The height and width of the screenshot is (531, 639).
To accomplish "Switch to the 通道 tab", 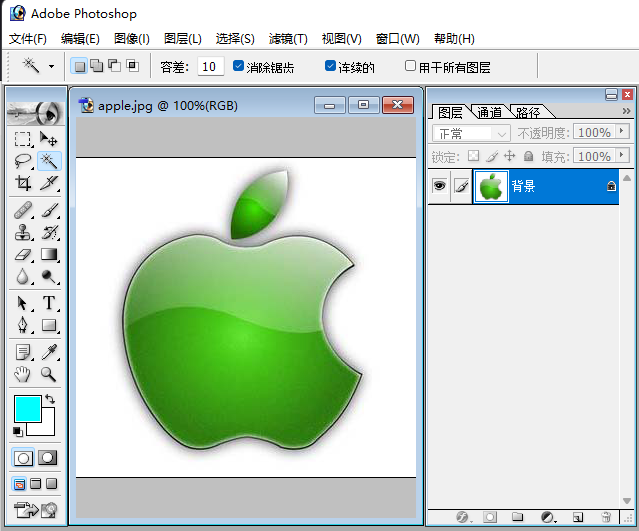I will [x=489, y=112].
